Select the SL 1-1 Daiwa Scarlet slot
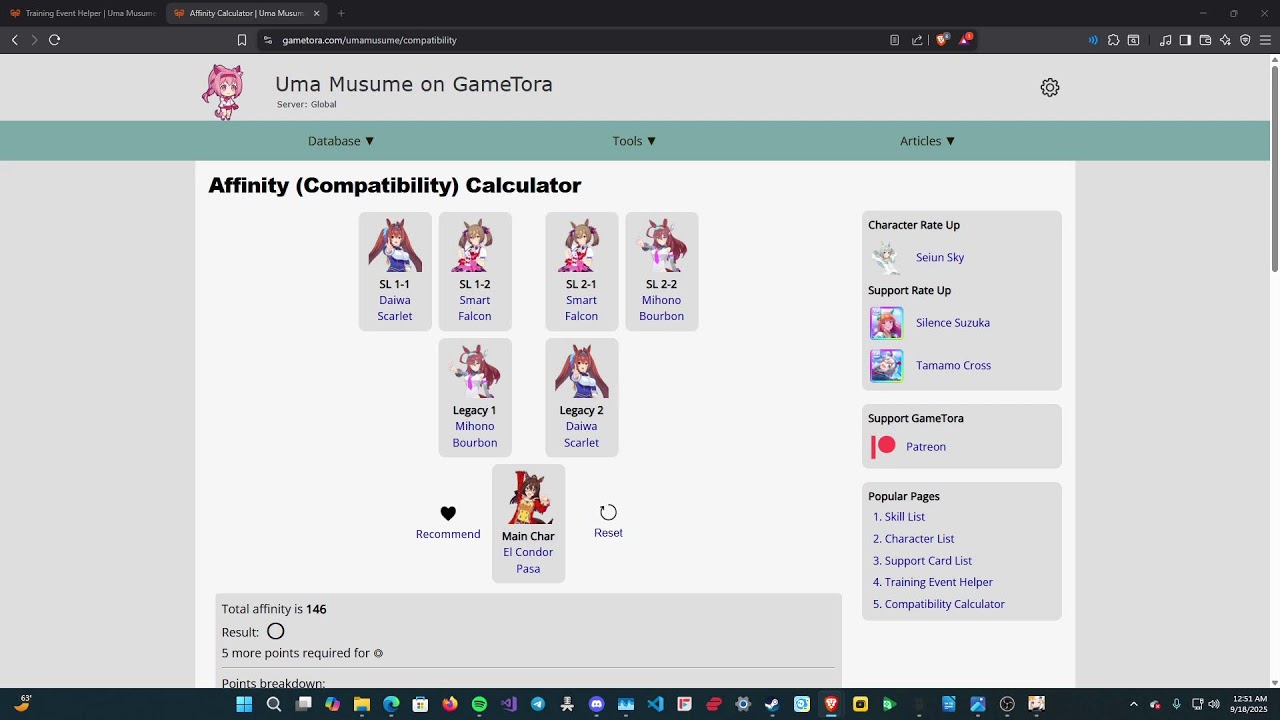 pos(395,271)
